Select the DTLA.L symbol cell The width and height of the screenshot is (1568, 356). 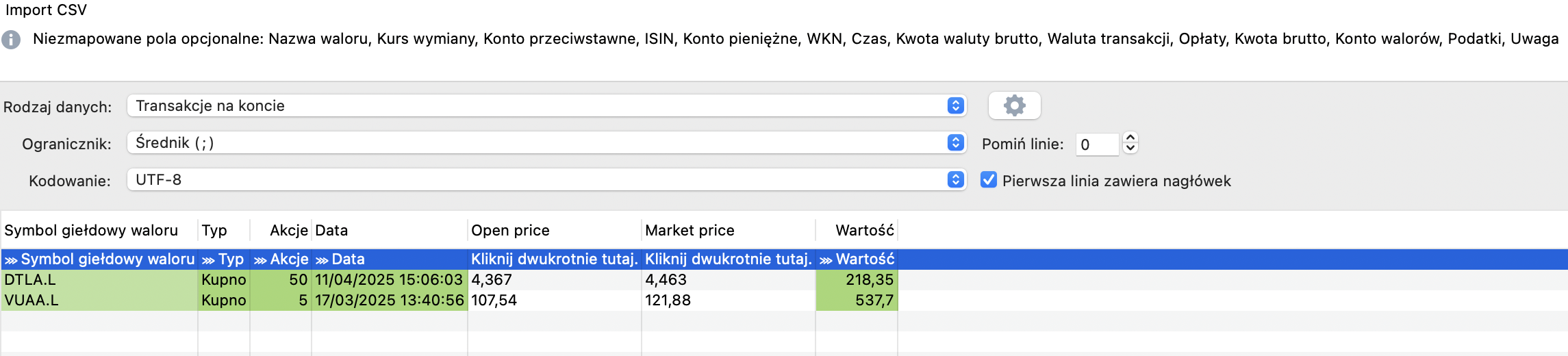99,280
